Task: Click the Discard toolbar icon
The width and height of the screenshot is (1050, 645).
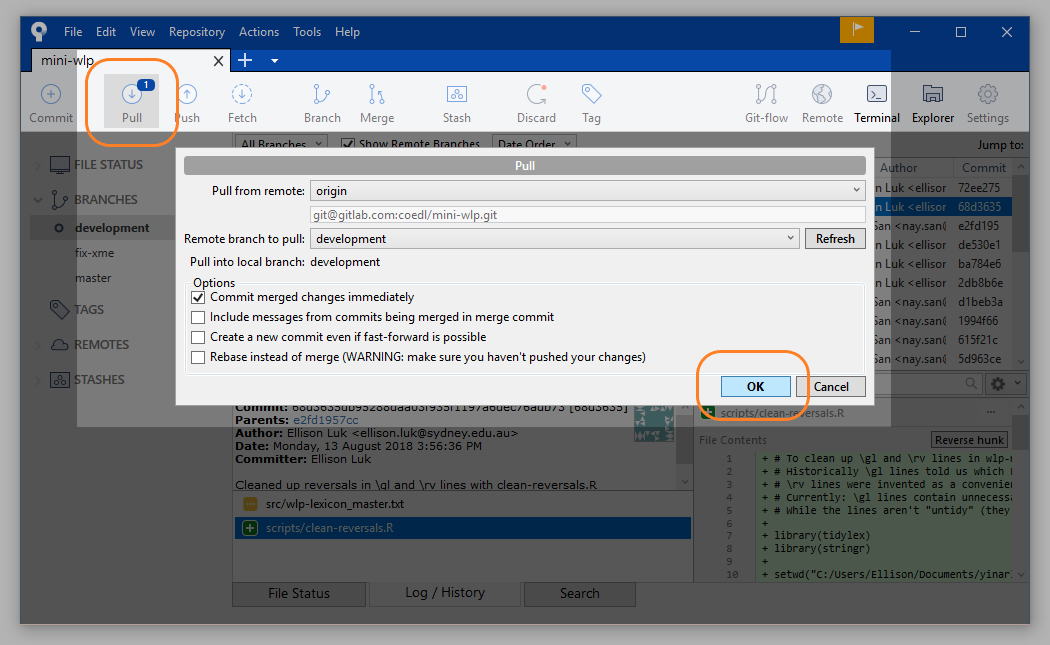Action: [536, 94]
